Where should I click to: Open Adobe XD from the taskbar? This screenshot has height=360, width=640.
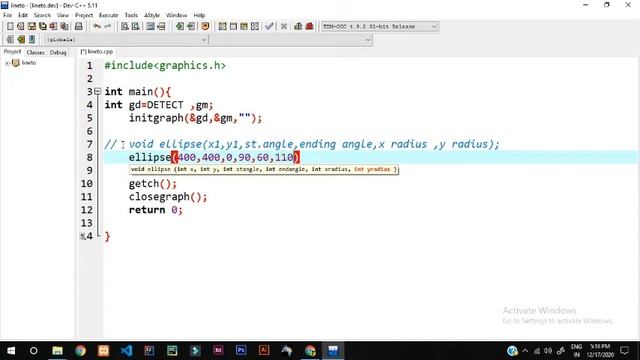pos(218,351)
